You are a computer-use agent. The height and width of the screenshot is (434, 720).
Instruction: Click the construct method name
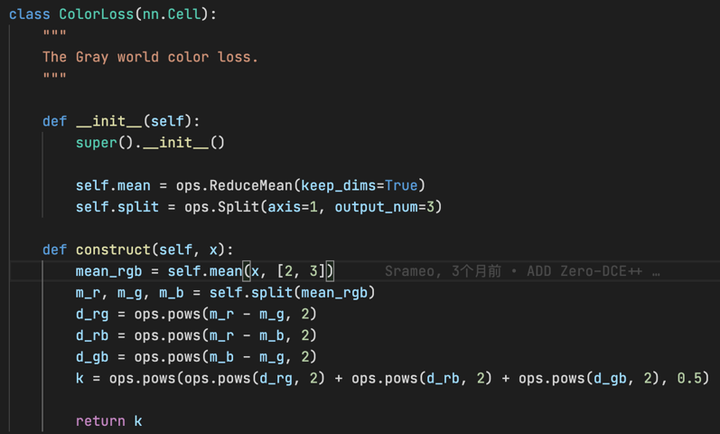113,250
